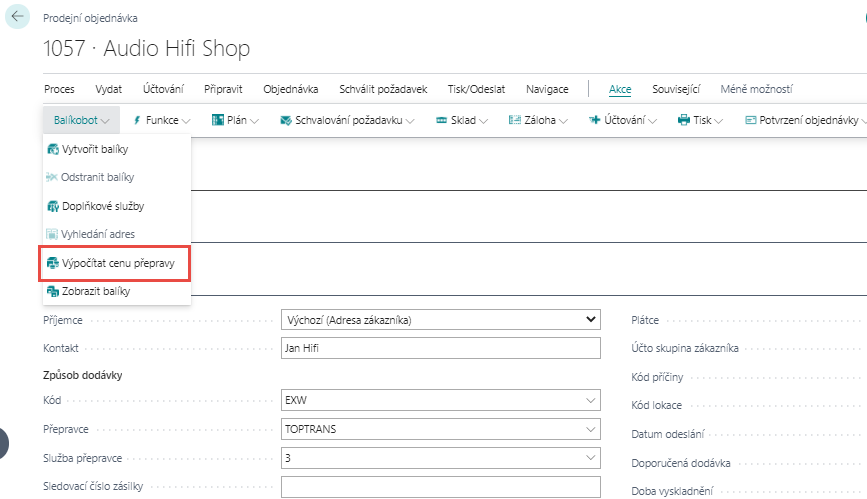Click the Tisk printer icon
The width and height of the screenshot is (867, 499).
click(684, 120)
